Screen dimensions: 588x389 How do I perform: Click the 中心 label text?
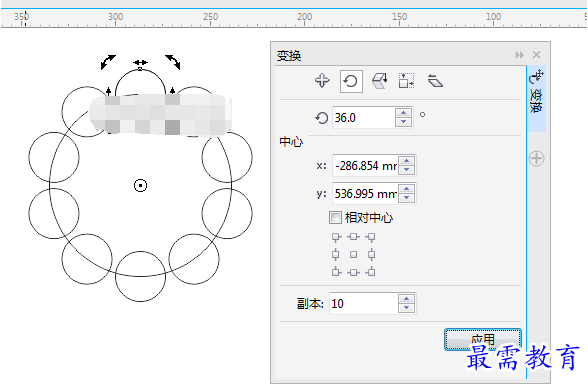point(291,142)
